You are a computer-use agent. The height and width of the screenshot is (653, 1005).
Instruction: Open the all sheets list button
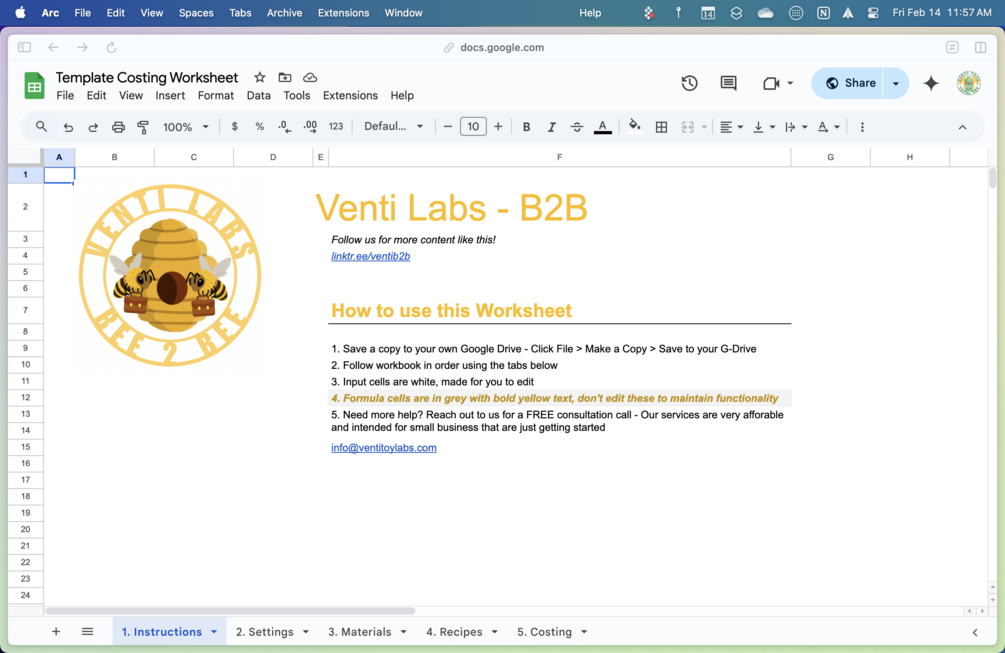click(87, 632)
